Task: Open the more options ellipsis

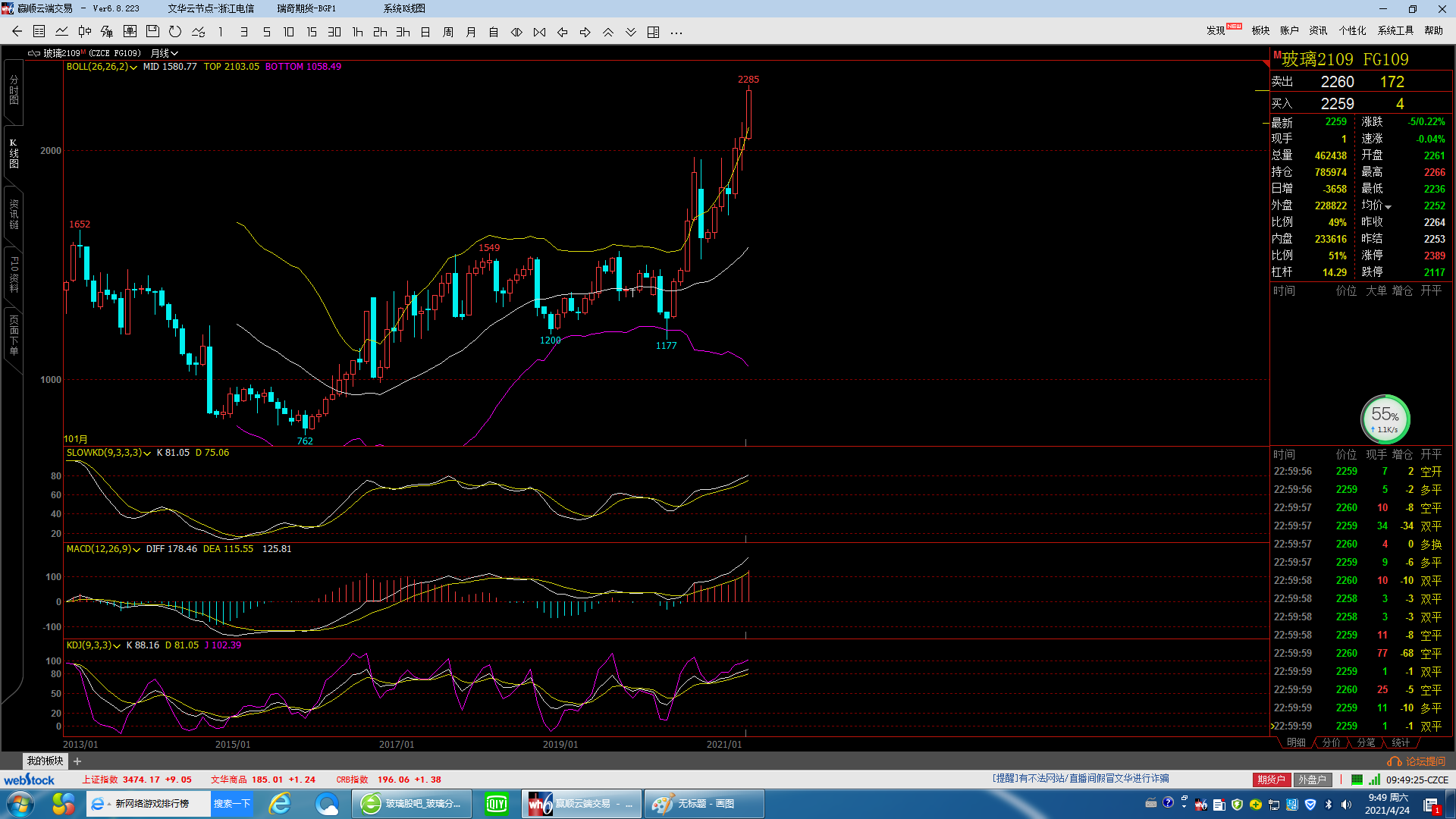Action: (x=676, y=32)
